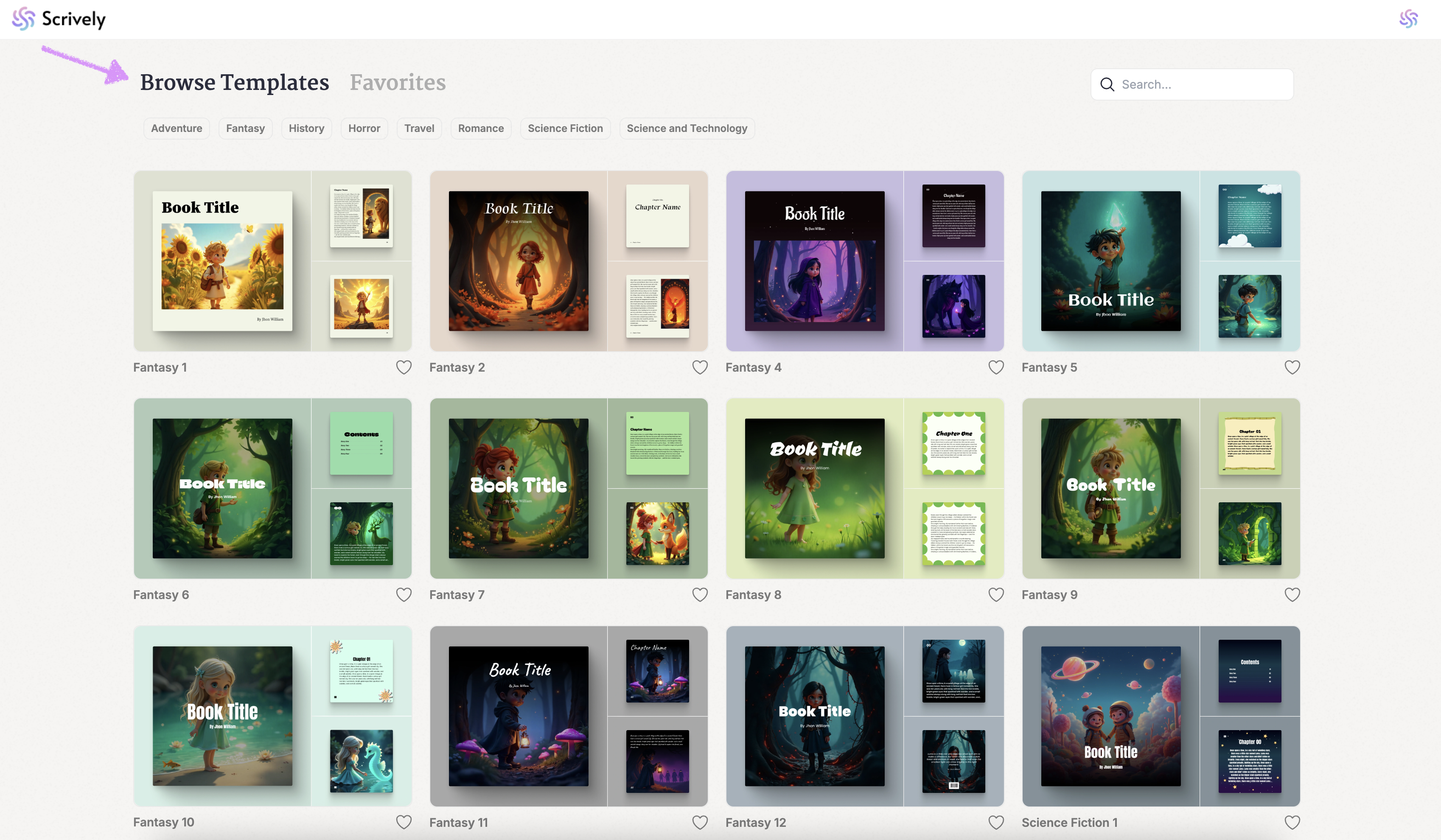Filter by Science and Technology
The height and width of the screenshot is (840, 1441).
point(686,128)
